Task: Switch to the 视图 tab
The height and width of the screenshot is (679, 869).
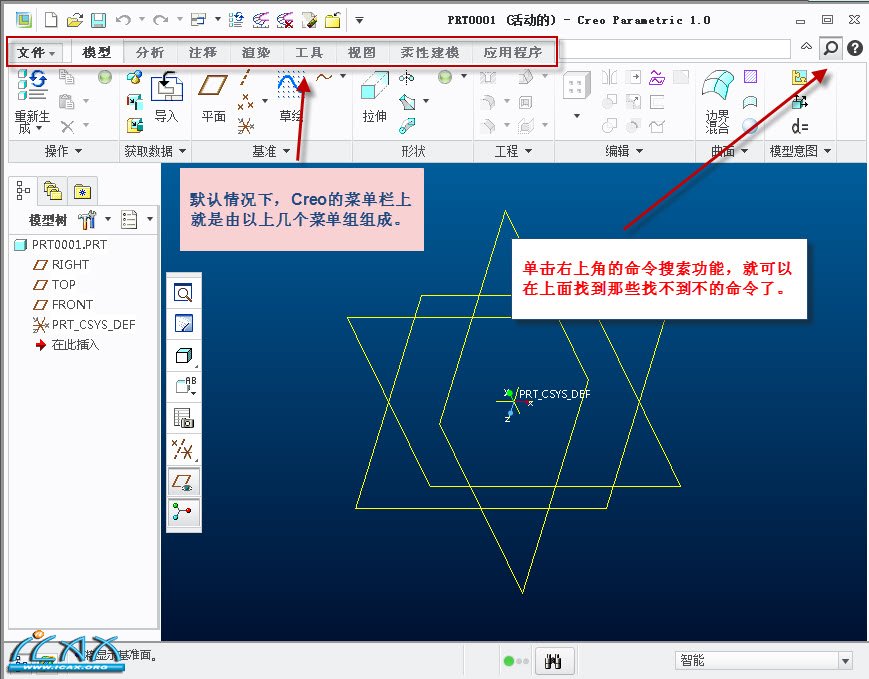Action: (x=361, y=52)
